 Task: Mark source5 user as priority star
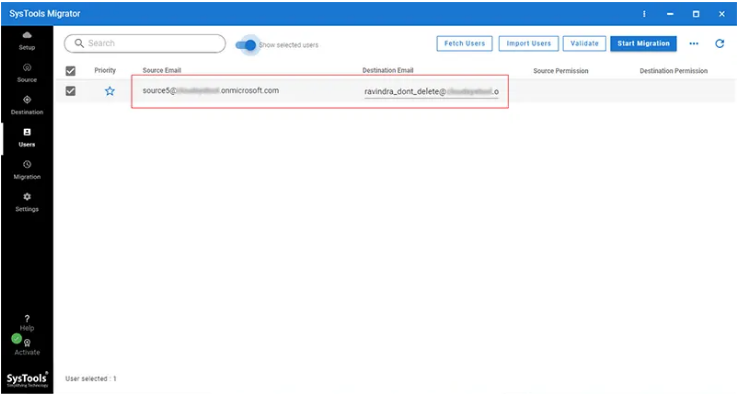(x=110, y=91)
